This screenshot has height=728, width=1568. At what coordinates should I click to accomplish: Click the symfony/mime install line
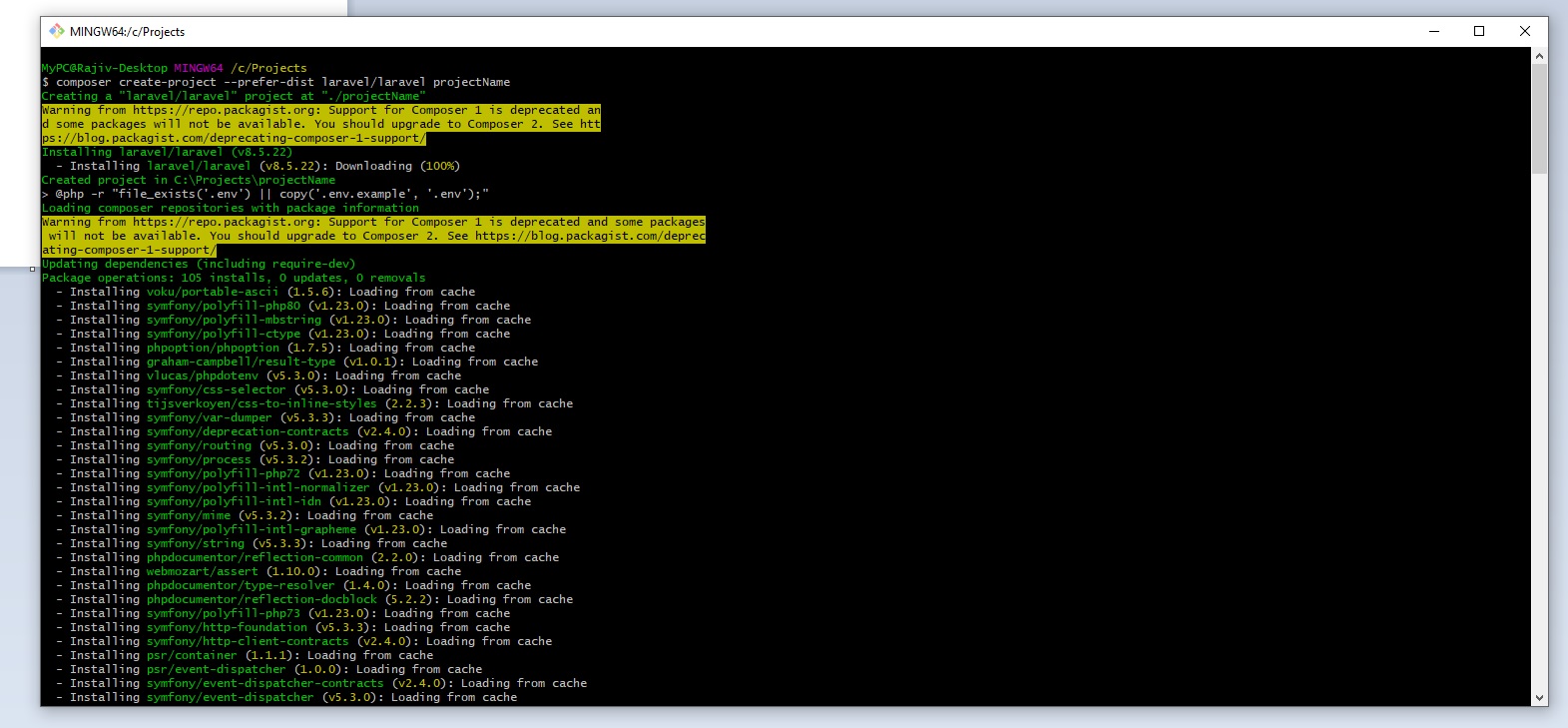click(245, 515)
